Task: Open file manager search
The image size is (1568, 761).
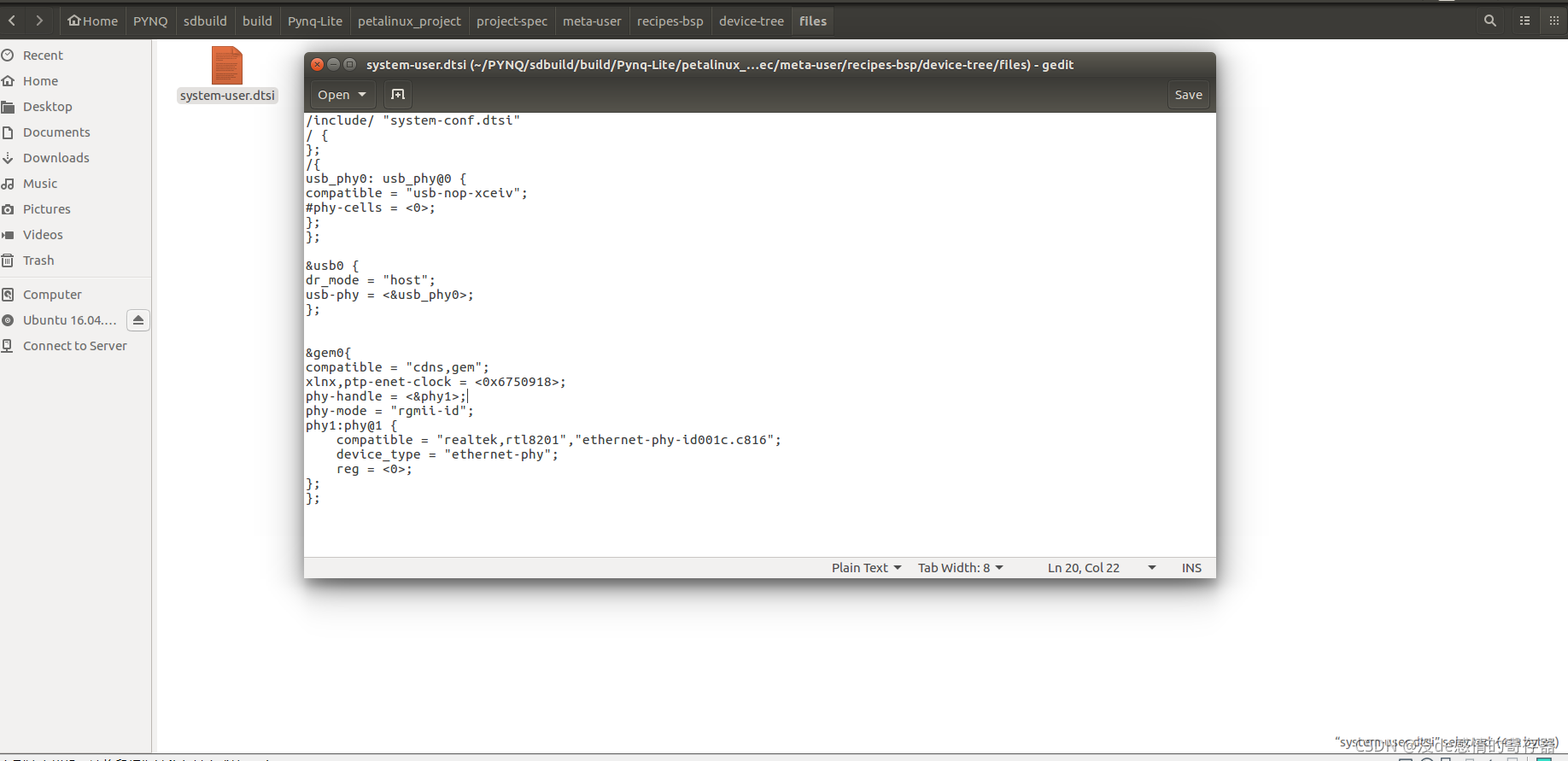Action: (x=1490, y=20)
